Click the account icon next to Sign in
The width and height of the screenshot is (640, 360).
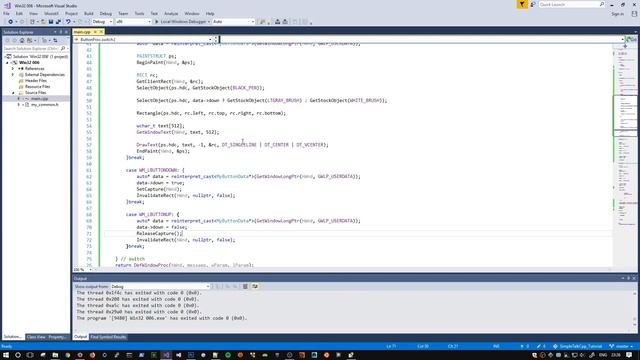coord(634,14)
